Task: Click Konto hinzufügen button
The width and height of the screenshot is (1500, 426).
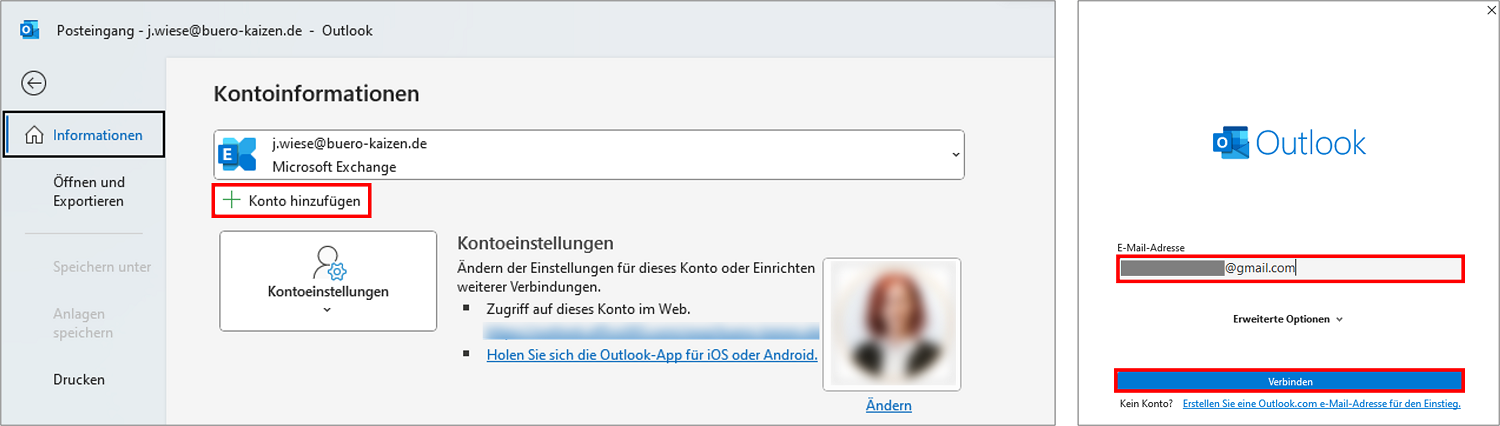Action: [292, 201]
